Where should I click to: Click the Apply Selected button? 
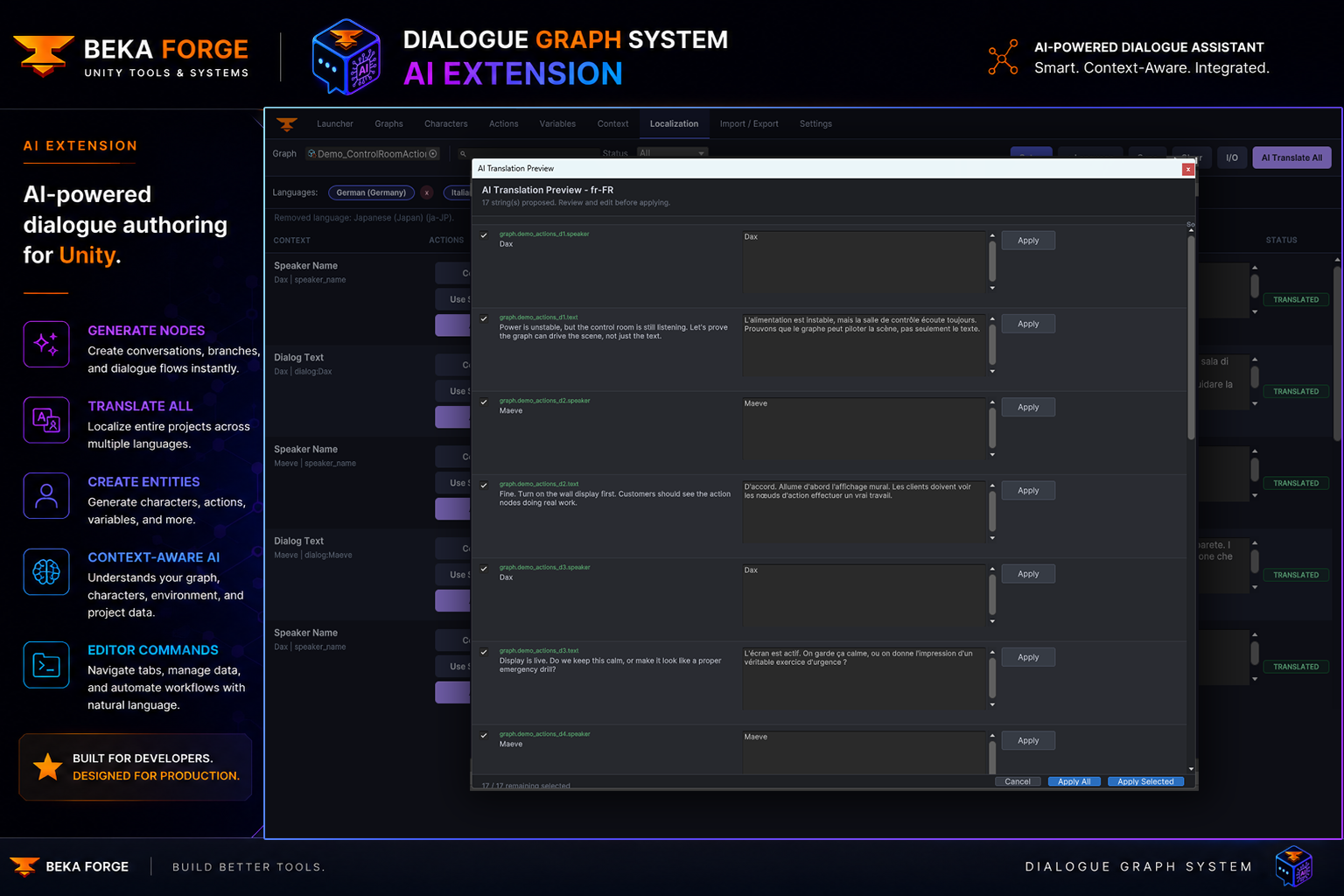[x=1145, y=781]
